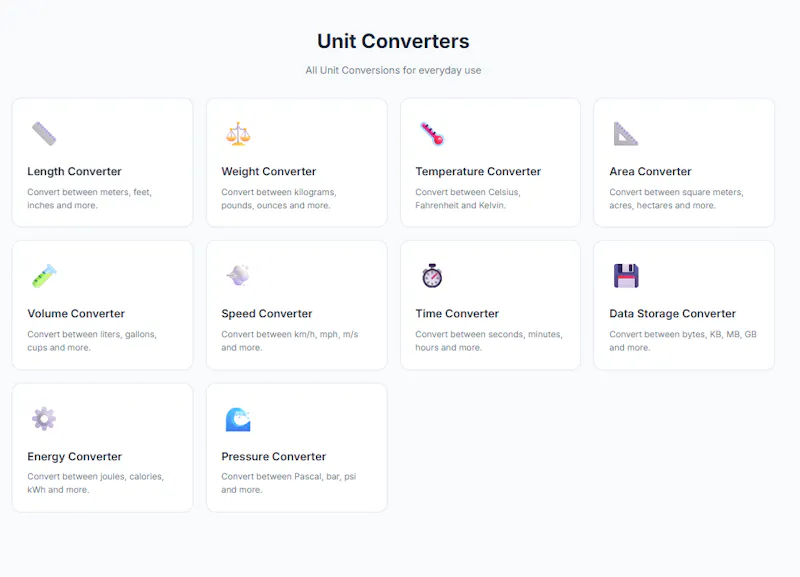Click 'Convert between bytes, KB' description
This screenshot has height=577, width=800.
coord(683,341)
